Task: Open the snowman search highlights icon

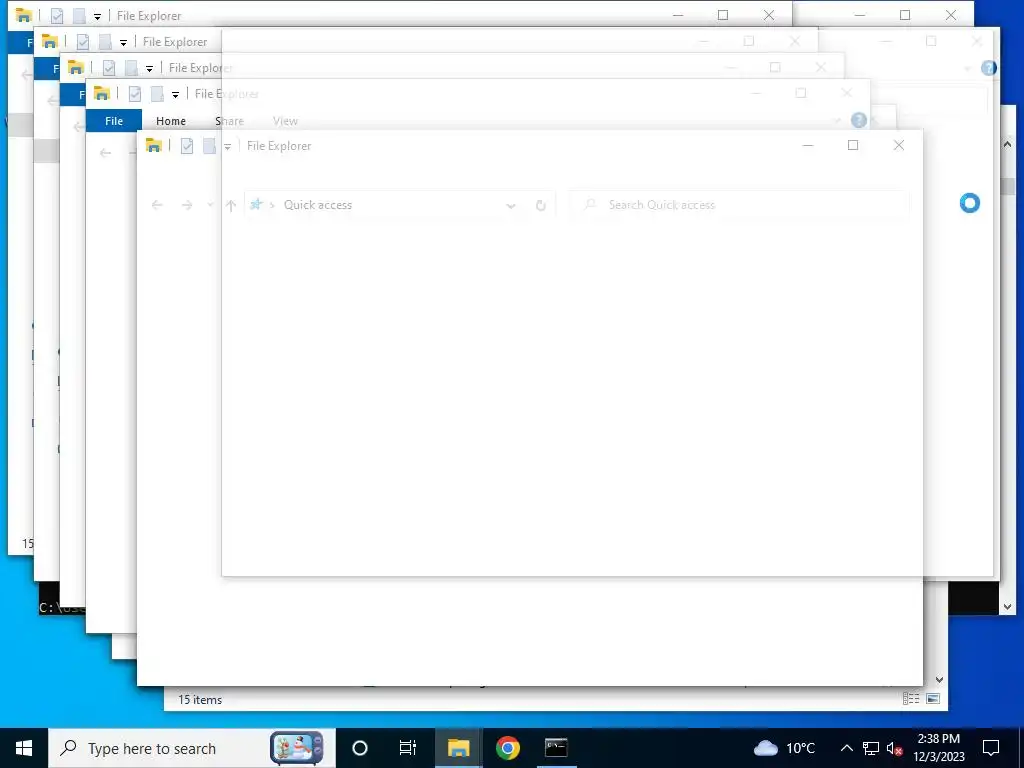Action: 296,748
